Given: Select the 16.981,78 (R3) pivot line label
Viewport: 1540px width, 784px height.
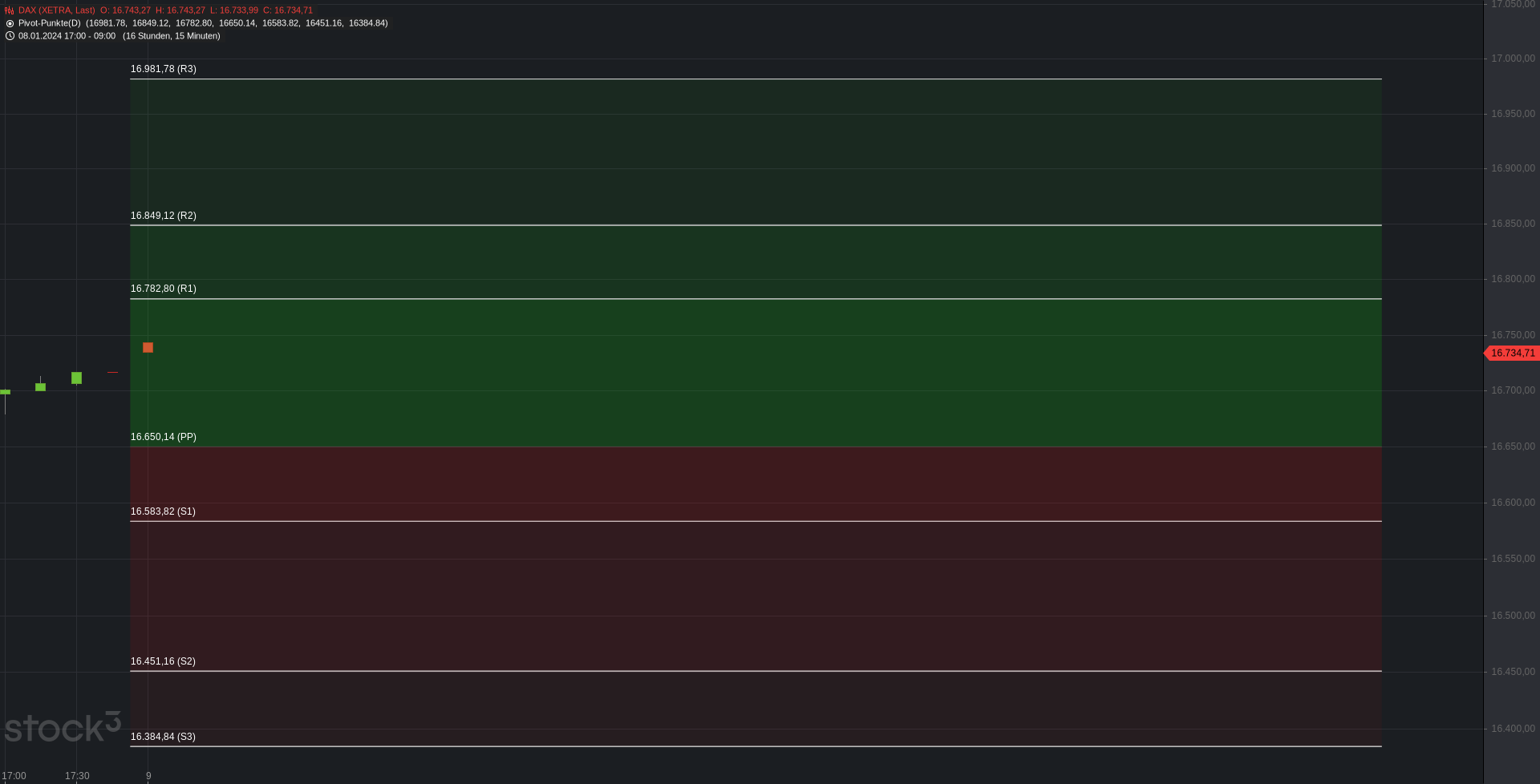Looking at the screenshot, I should point(164,69).
